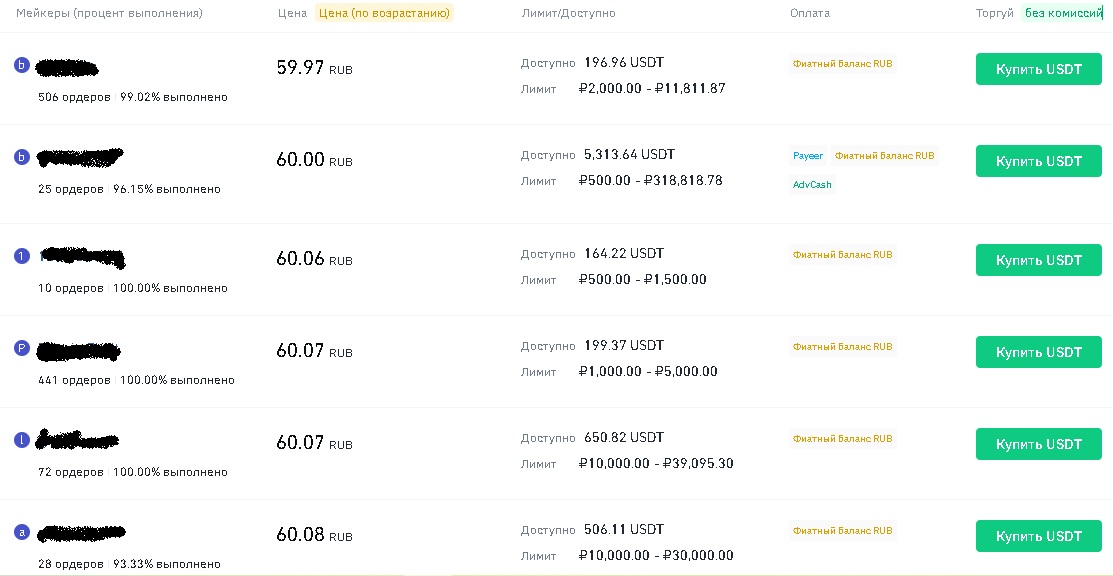Click the avatar icon of the 59.97 RUB maker

point(22,65)
